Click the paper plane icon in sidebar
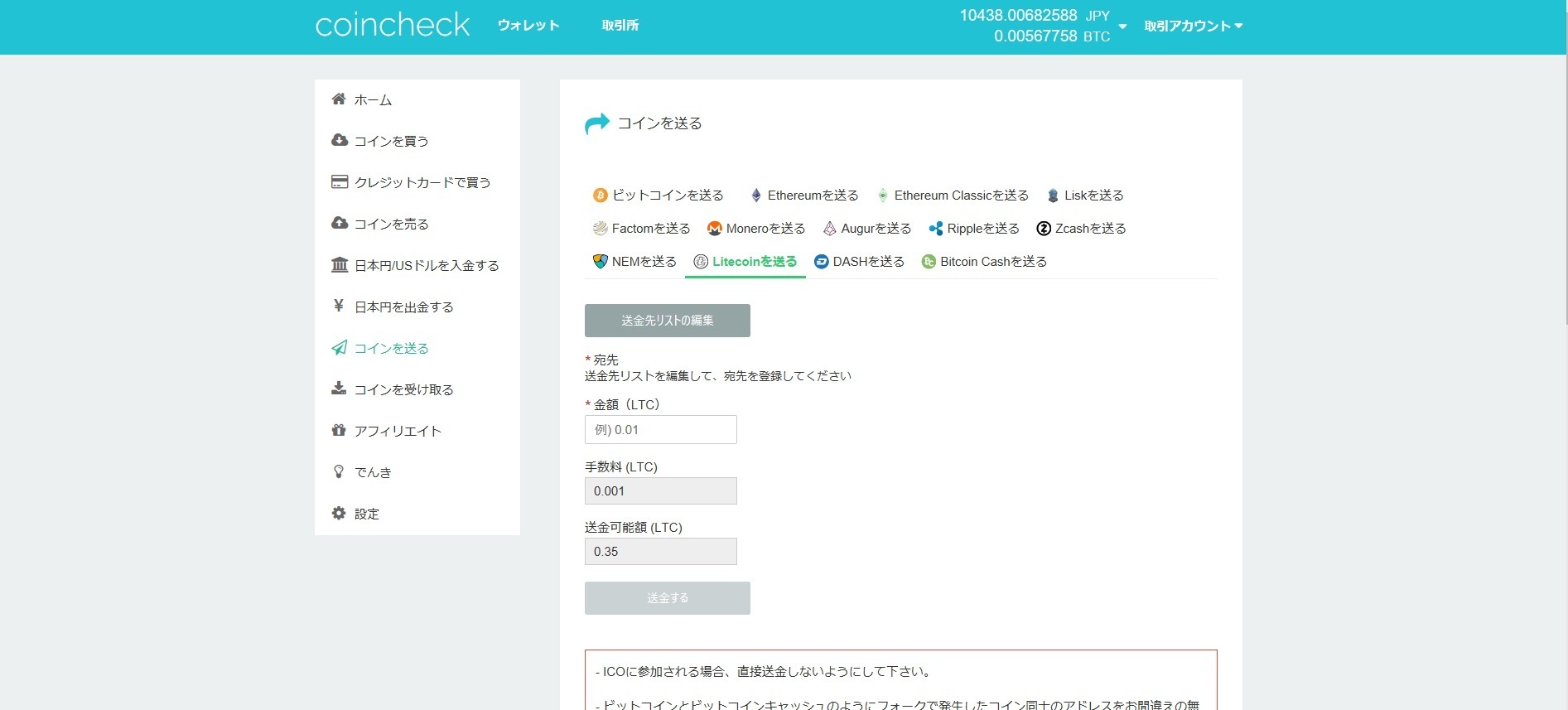This screenshot has width=1568, height=710. click(x=339, y=347)
